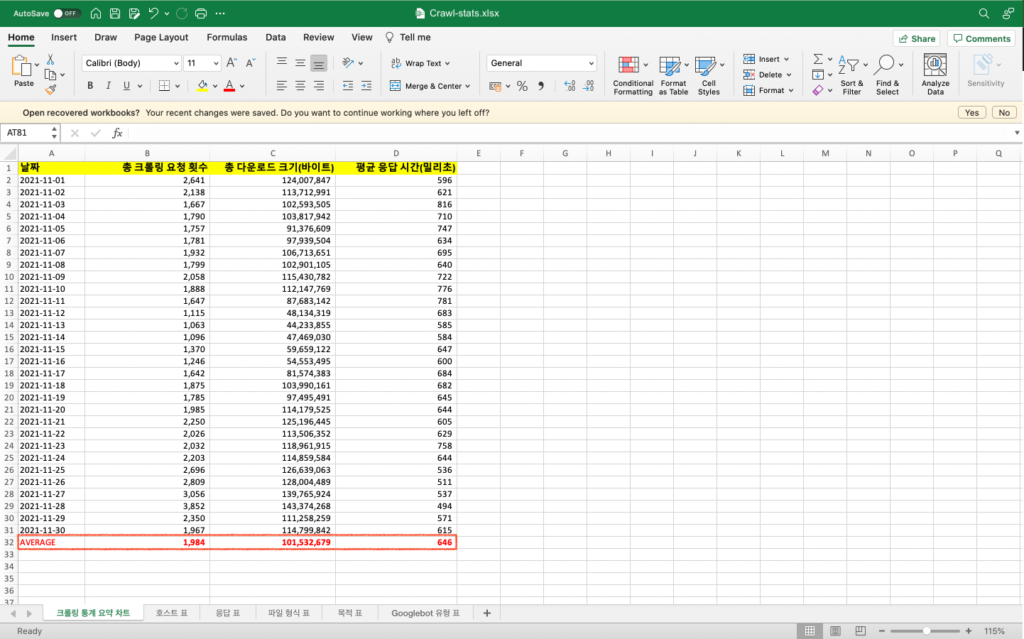
Task: Open Cell Styles gallery
Action: (x=709, y=76)
